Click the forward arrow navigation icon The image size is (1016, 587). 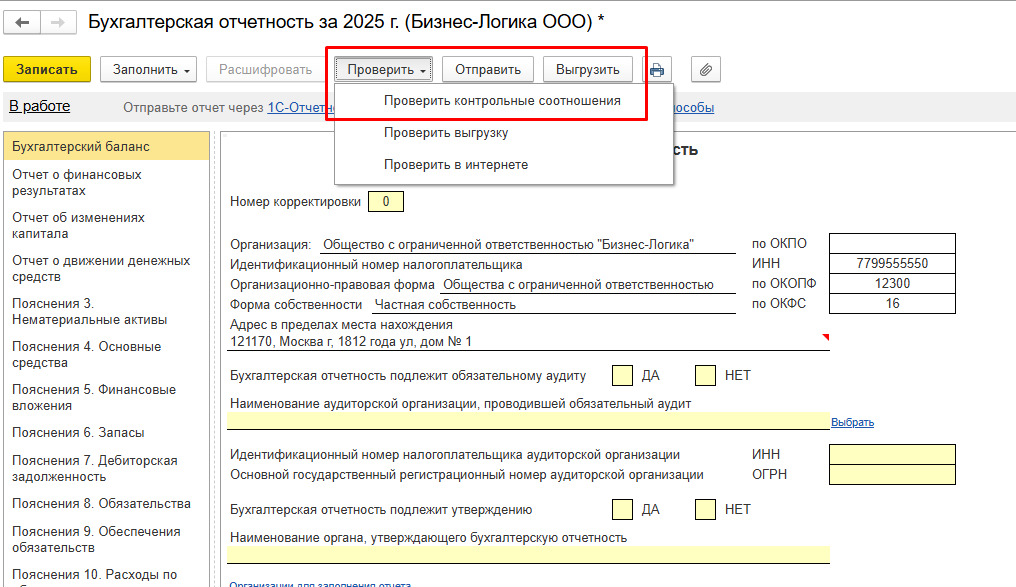tap(58, 23)
